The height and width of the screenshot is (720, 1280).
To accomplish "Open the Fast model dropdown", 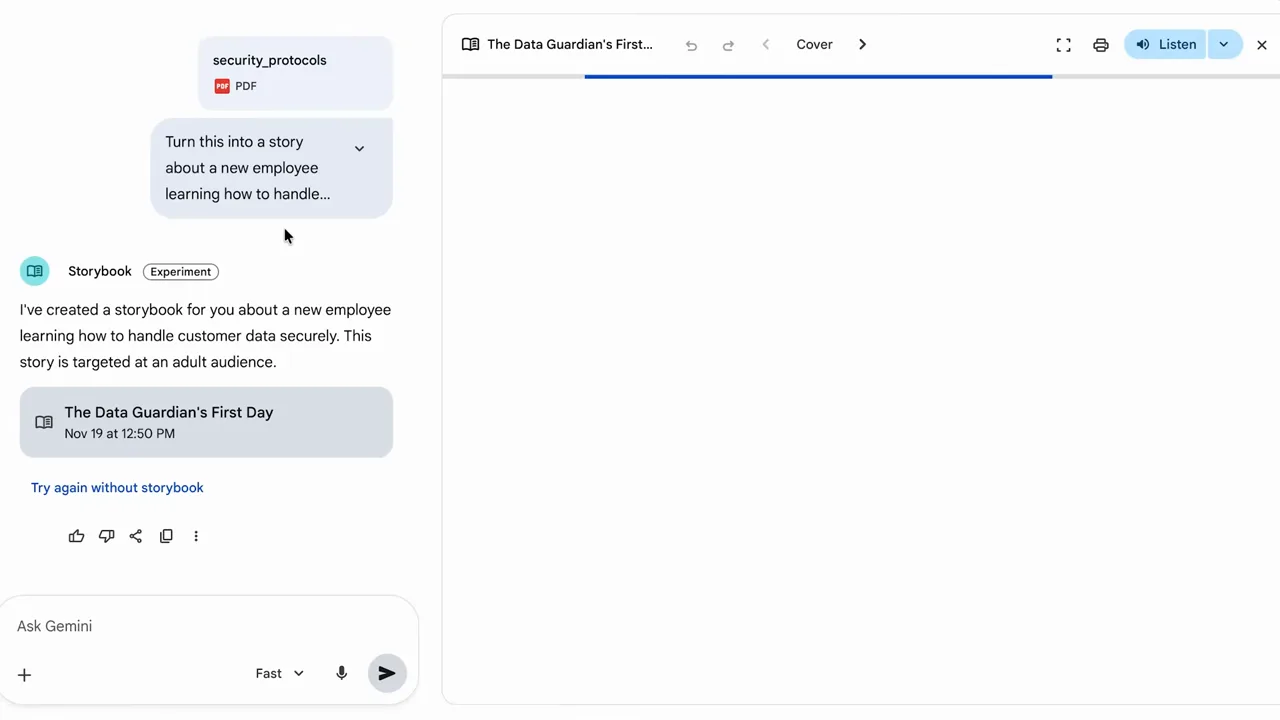I will pyautogui.click(x=279, y=673).
